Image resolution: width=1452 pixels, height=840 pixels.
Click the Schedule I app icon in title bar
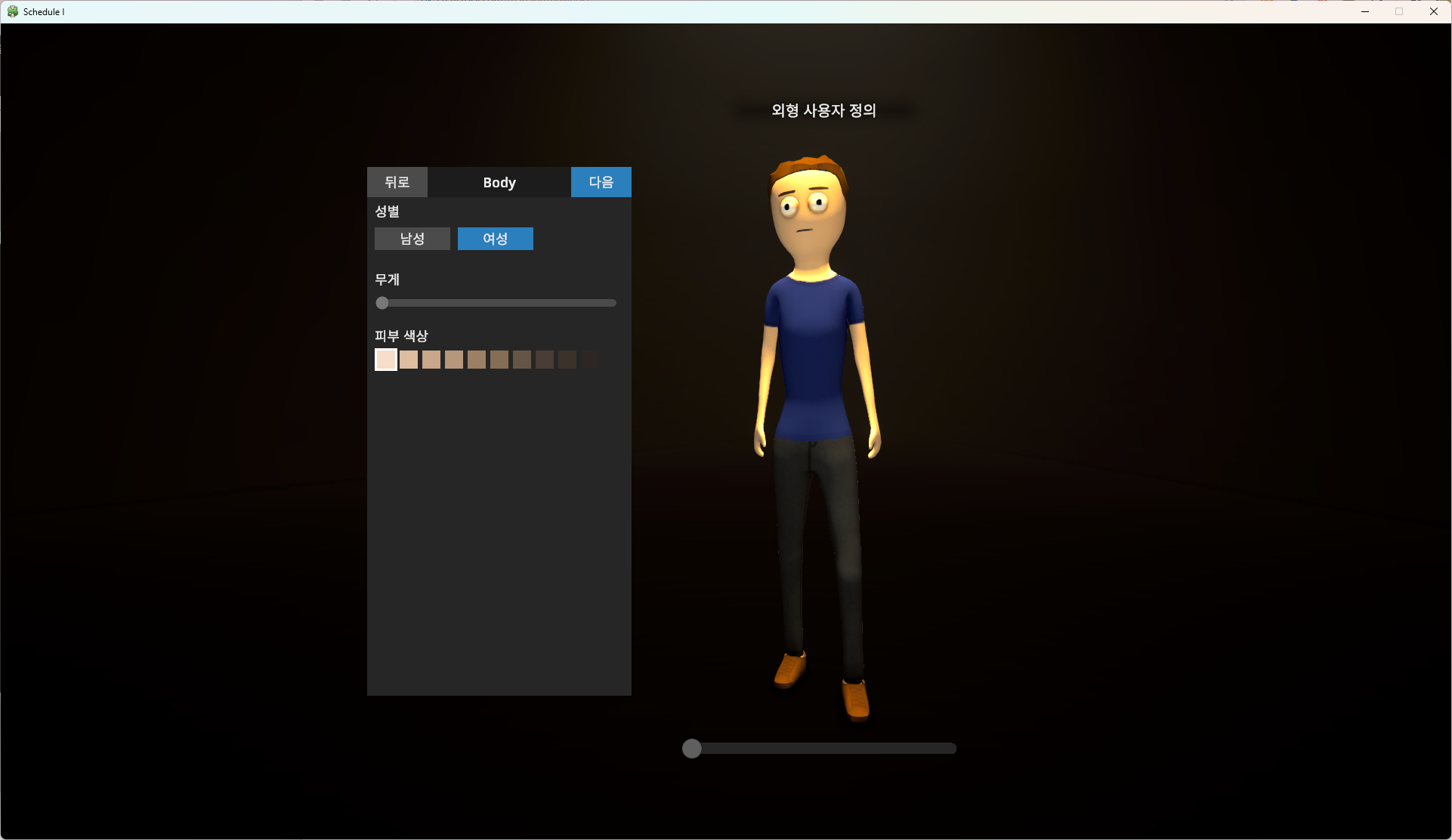point(13,11)
